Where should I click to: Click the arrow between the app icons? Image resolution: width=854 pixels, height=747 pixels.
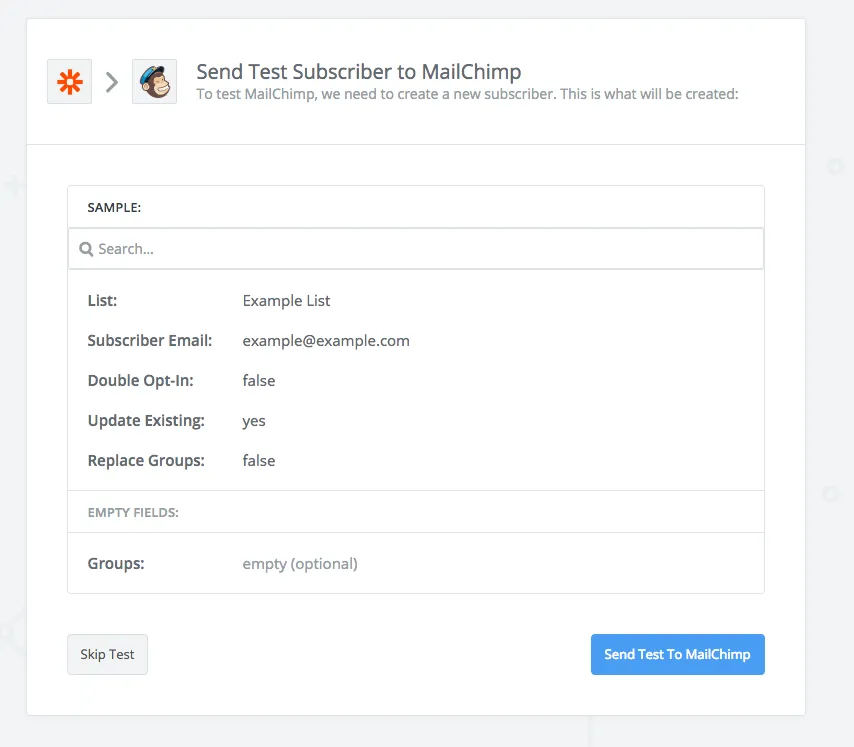point(112,82)
